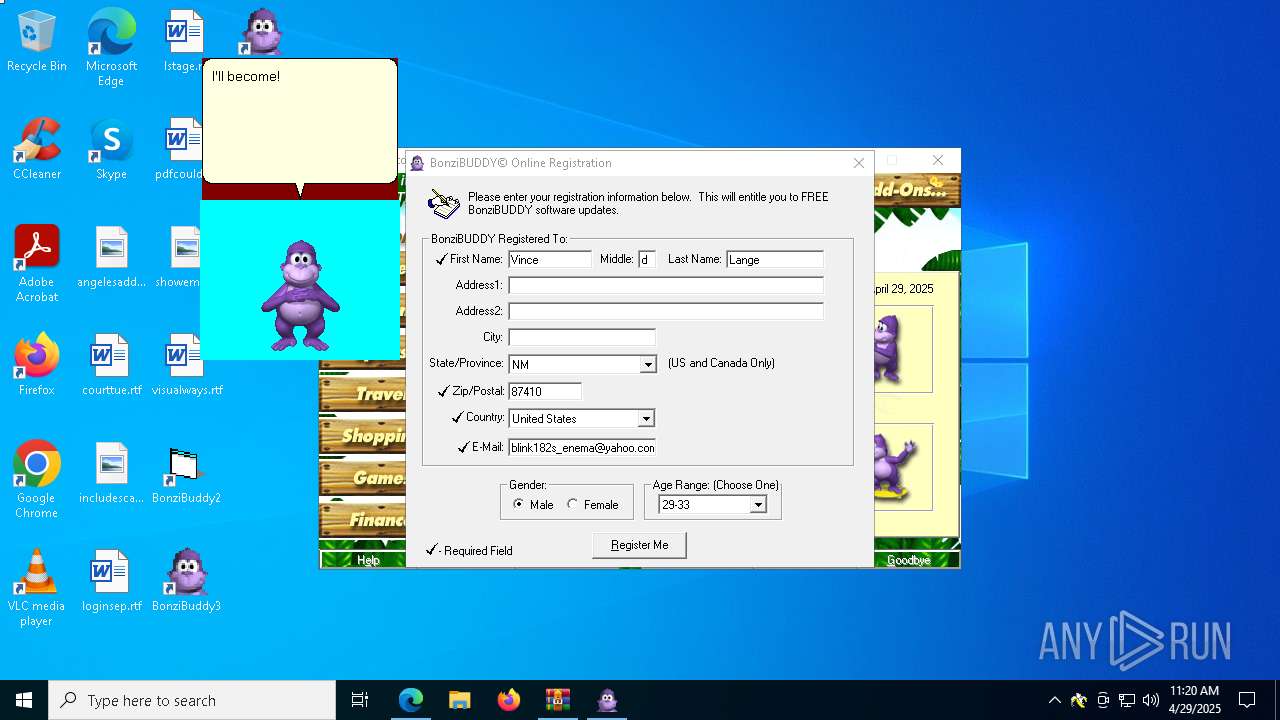Image resolution: width=1280 pixels, height=720 pixels.
Task: Open File Explorer from the taskbar
Action: [460, 700]
